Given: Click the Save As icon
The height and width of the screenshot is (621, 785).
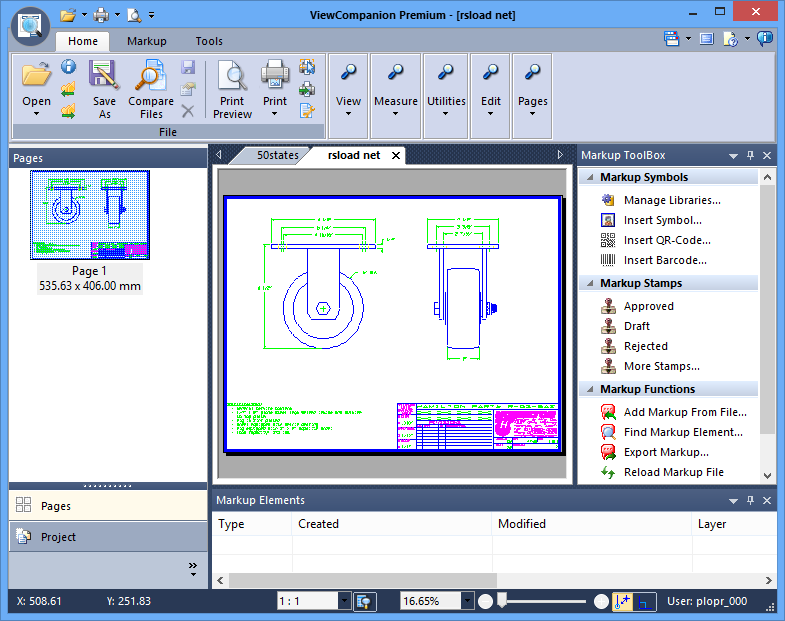Looking at the screenshot, I should (x=104, y=75).
